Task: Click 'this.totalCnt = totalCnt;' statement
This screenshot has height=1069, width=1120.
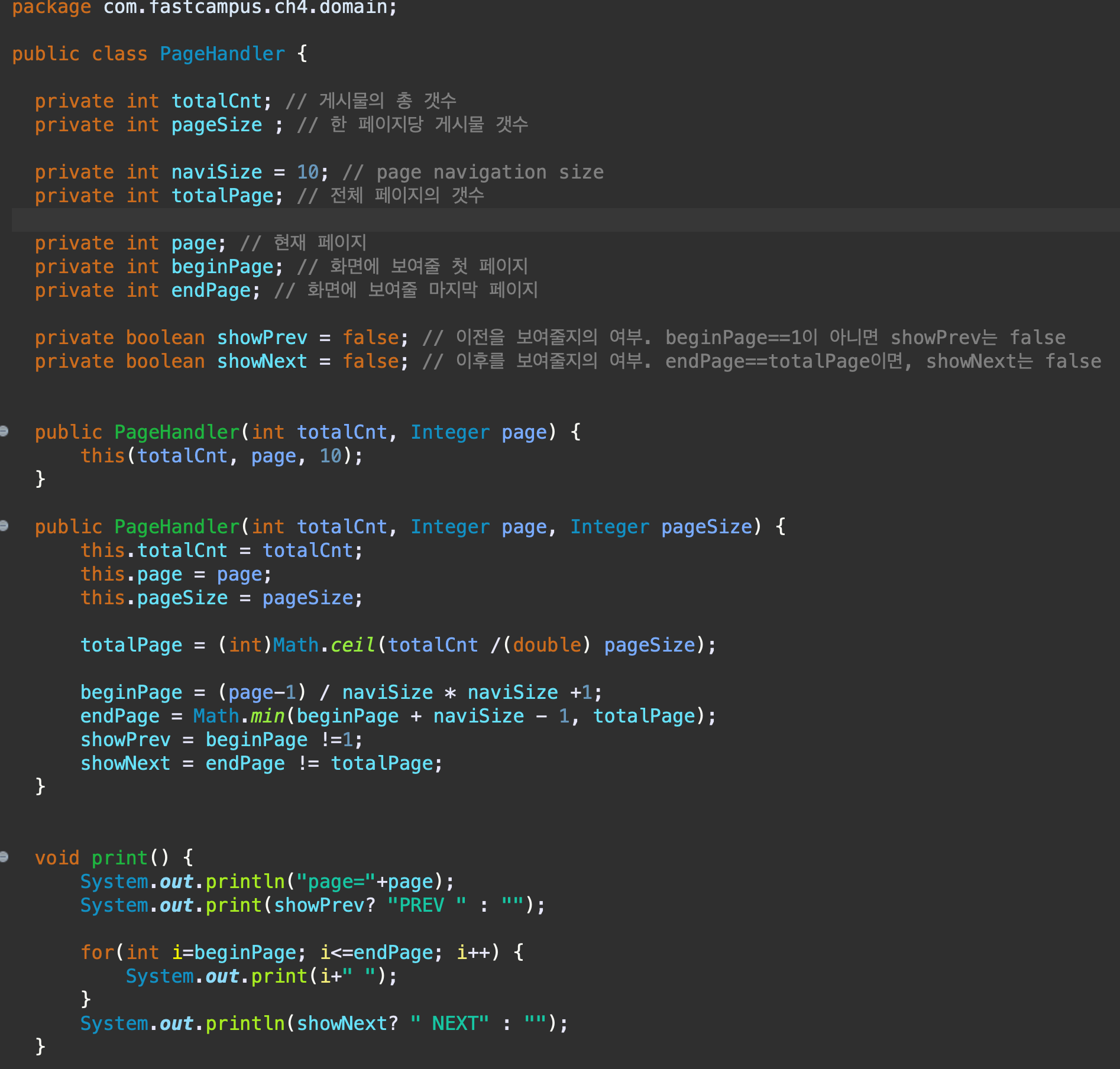Action: point(222,550)
